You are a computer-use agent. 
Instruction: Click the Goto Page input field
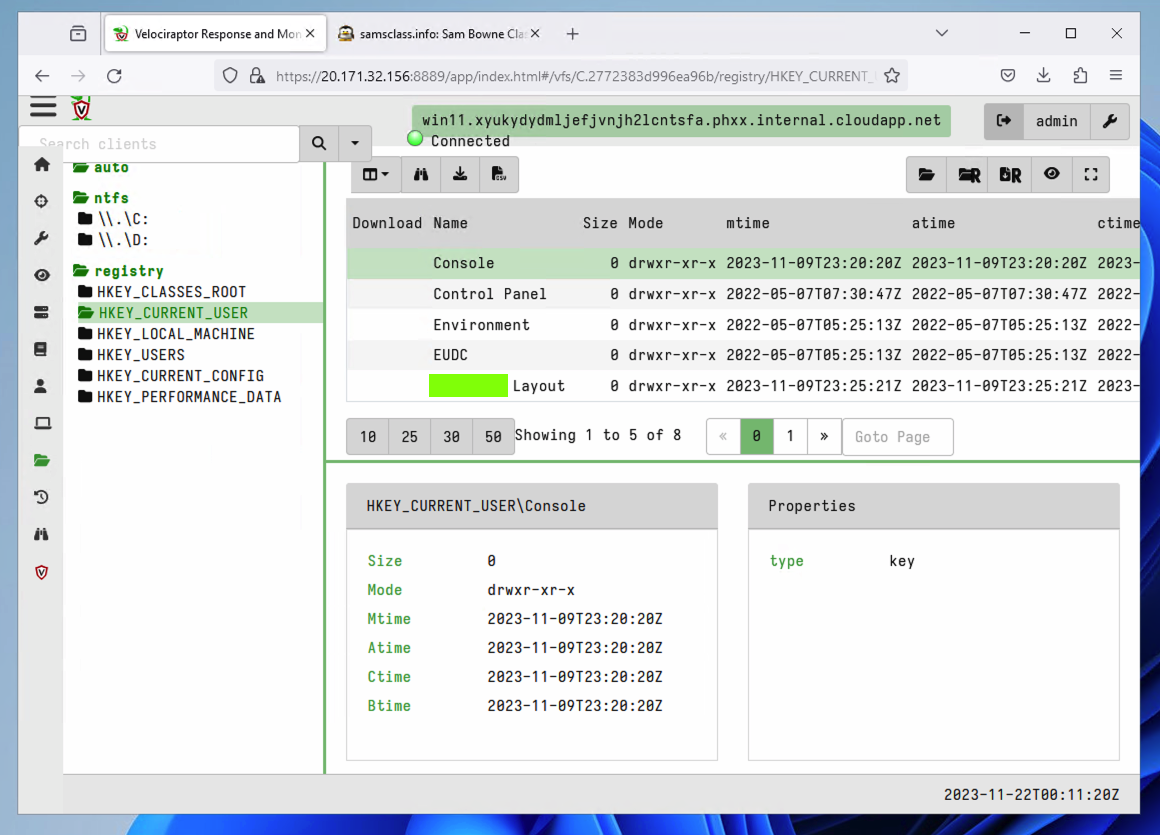[x=897, y=436]
